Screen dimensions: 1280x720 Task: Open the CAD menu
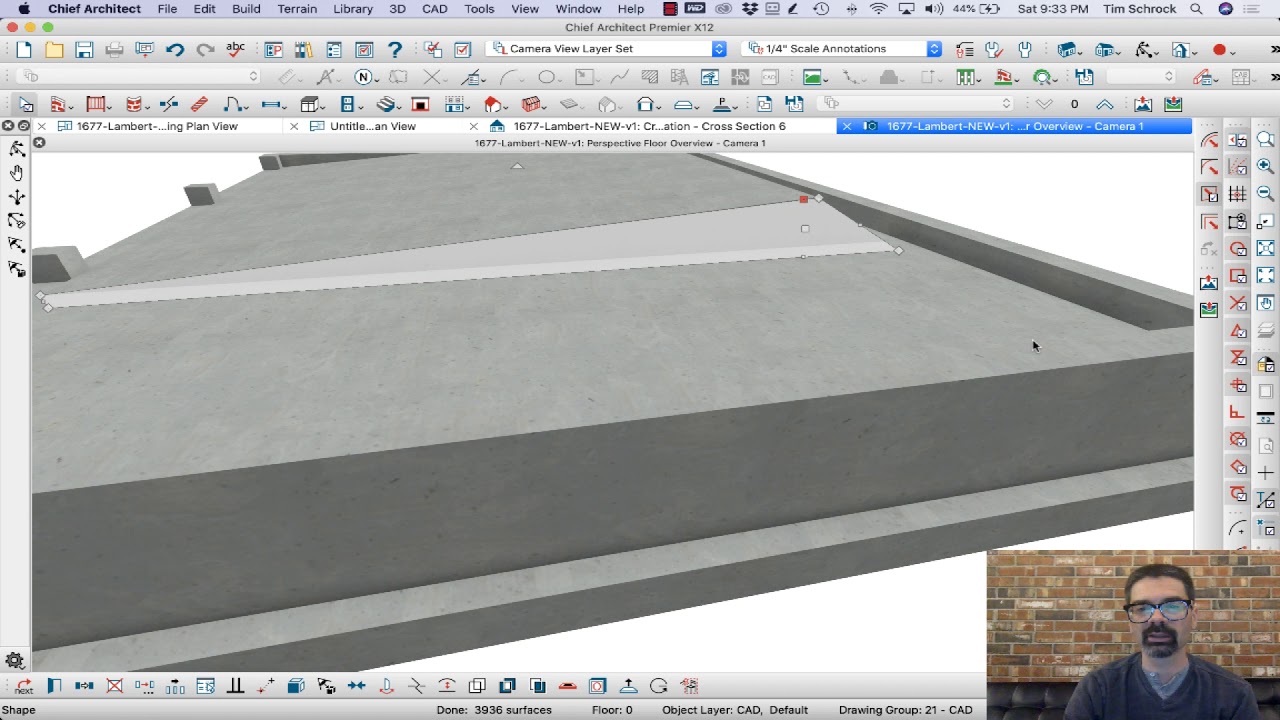point(435,9)
